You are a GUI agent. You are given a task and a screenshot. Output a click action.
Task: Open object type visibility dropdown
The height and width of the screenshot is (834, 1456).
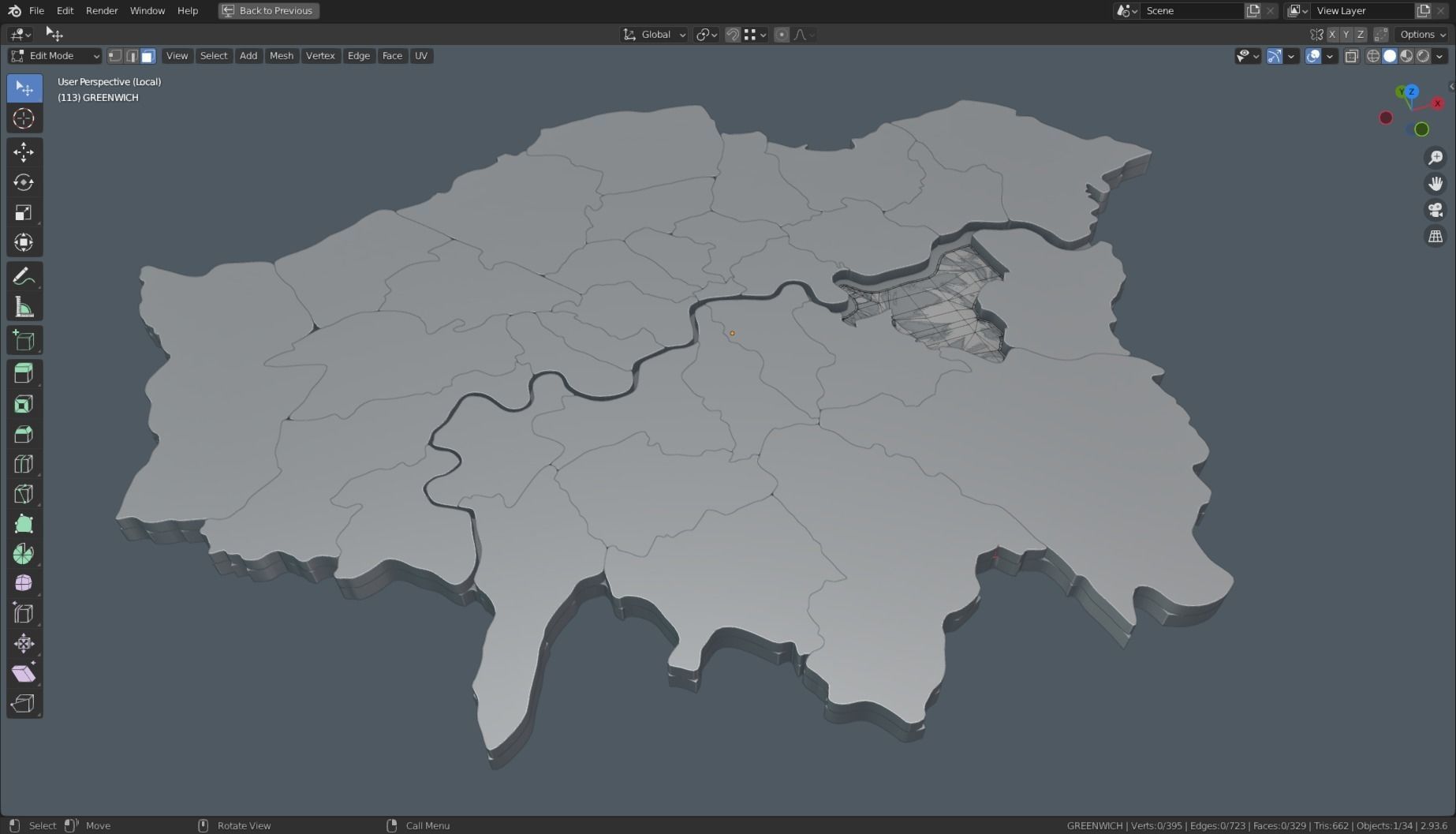[x=1248, y=56]
